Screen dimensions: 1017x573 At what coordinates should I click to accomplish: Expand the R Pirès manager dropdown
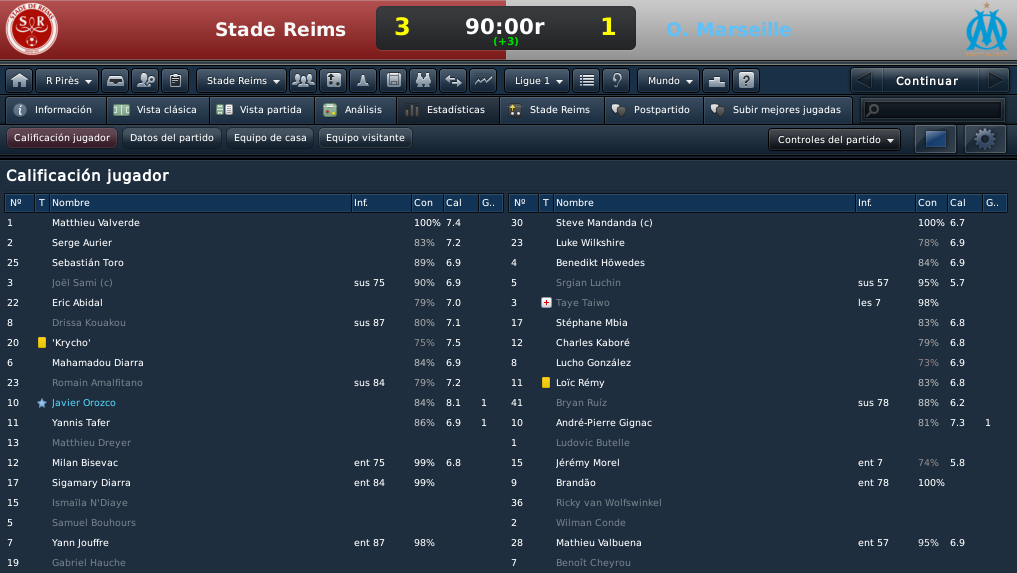click(x=67, y=80)
